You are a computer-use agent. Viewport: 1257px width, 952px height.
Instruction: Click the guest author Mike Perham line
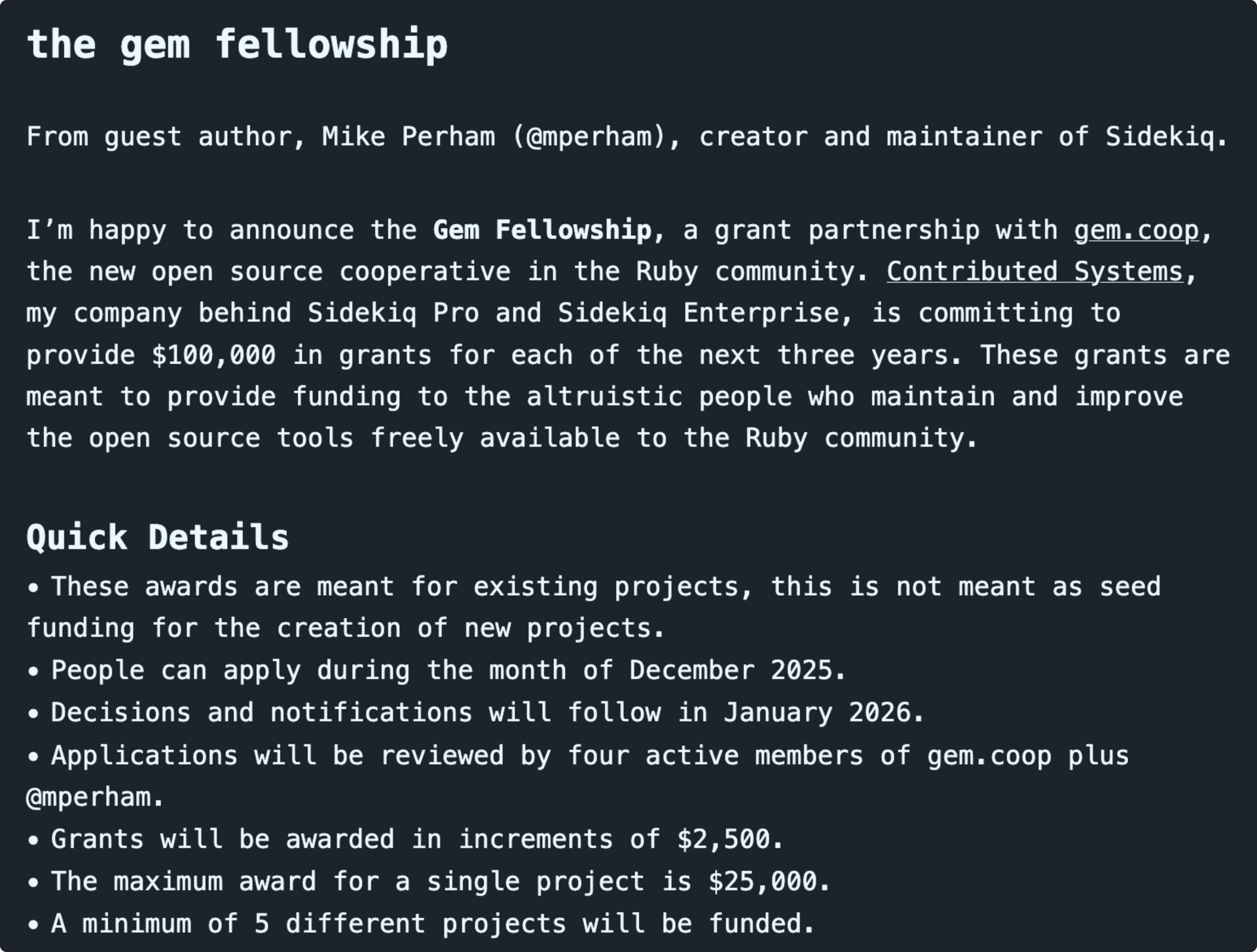coord(627,137)
